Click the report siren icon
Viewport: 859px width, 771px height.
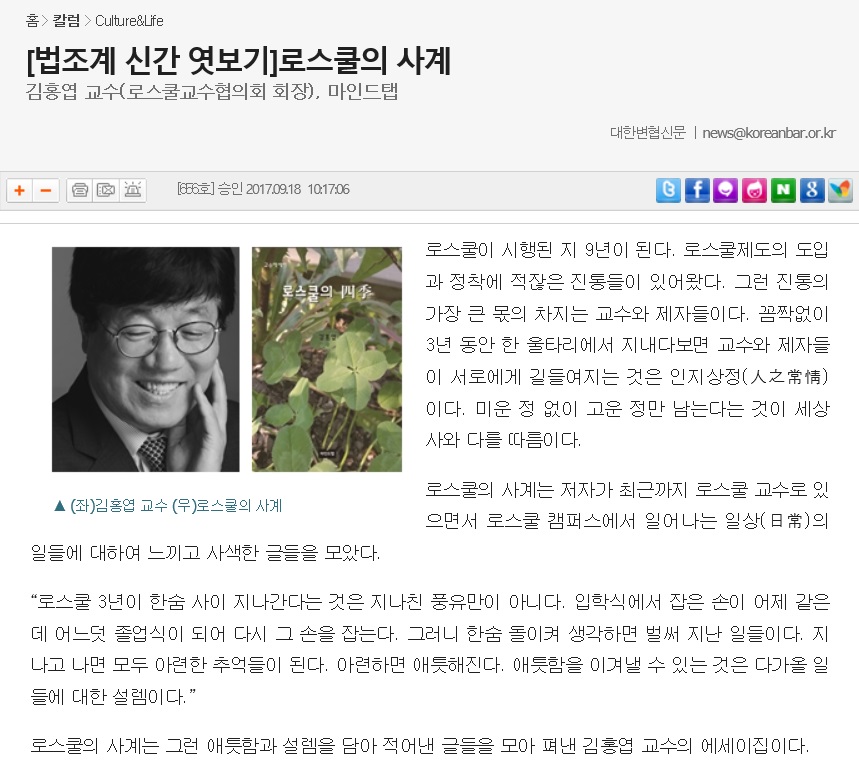coord(133,191)
